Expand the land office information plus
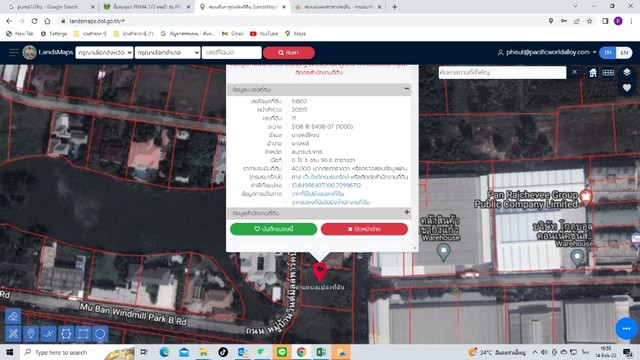Image resolution: width=640 pixels, height=360 pixels. 407,212
